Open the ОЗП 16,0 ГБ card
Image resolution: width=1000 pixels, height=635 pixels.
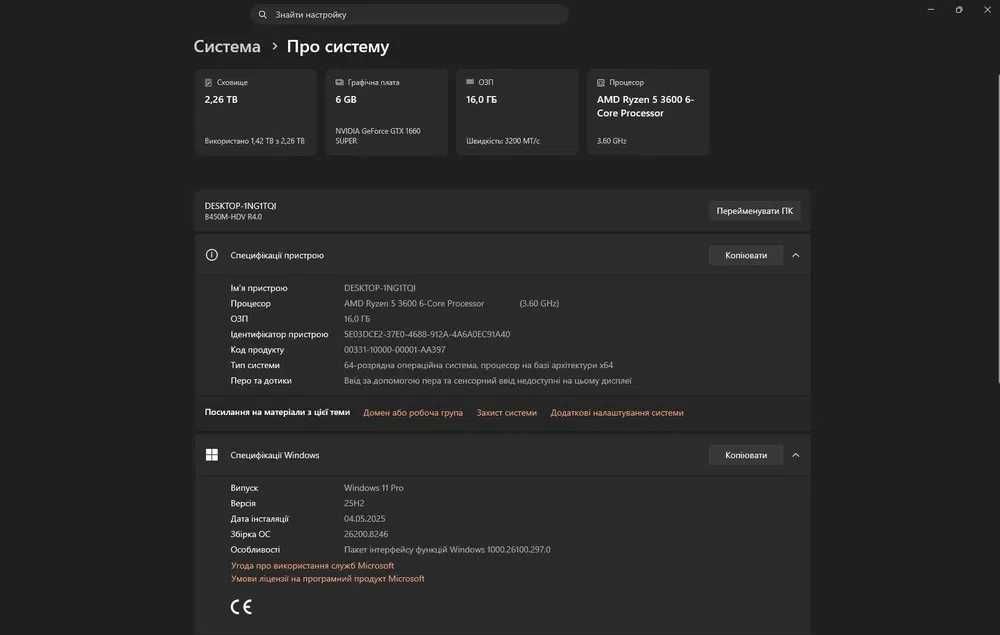(517, 112)
